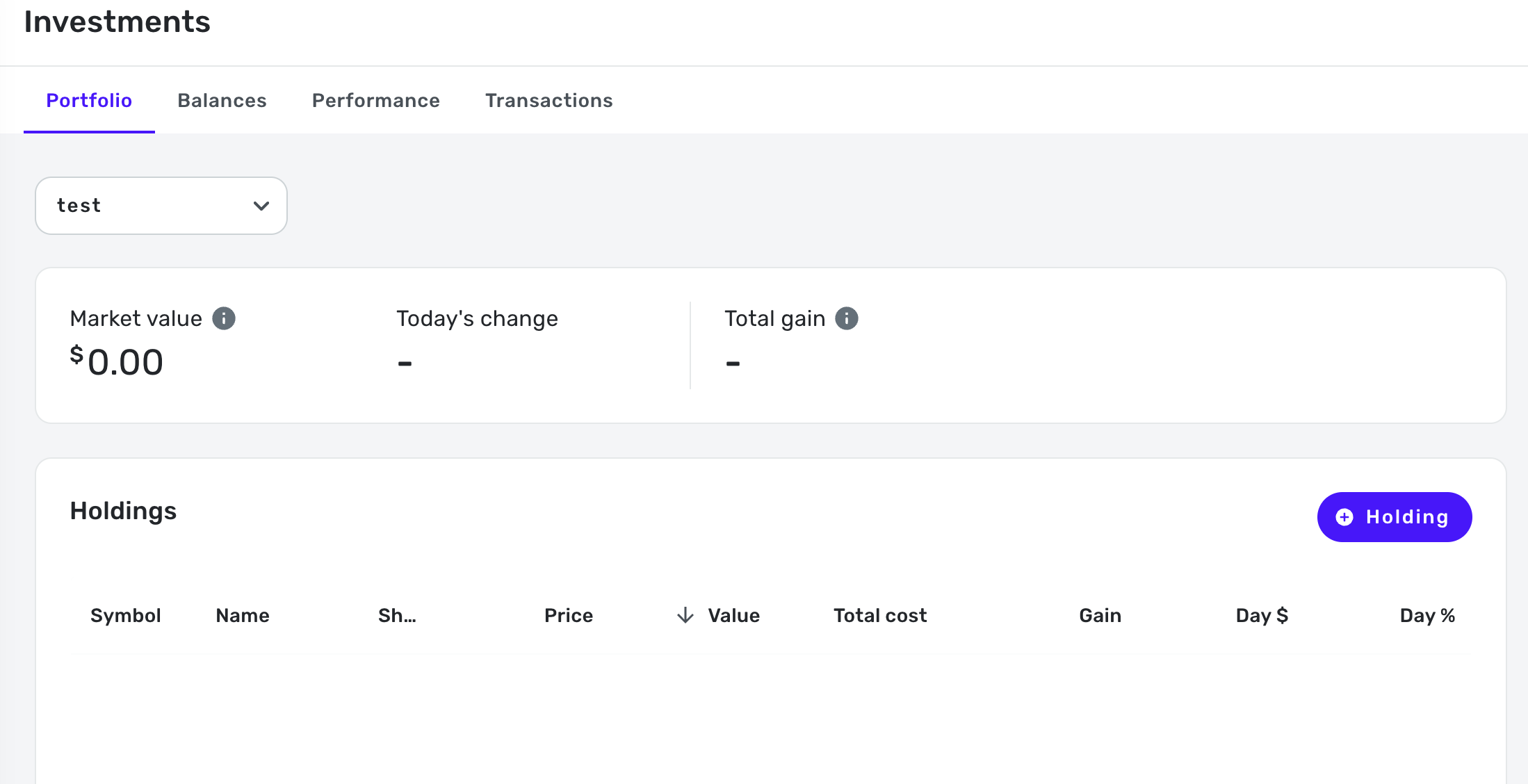The width and height of the screenshot is (1528, 784).
Task: Sort holdings by Day % column
Action: 1427,615
